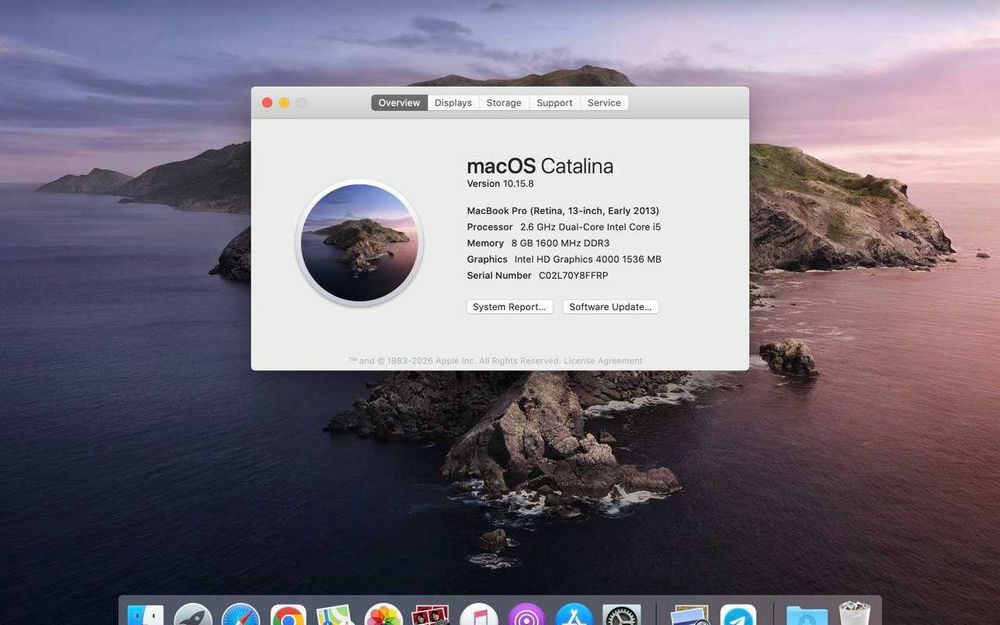
Task: Click the System Report... button
Action: coord(510,307)
